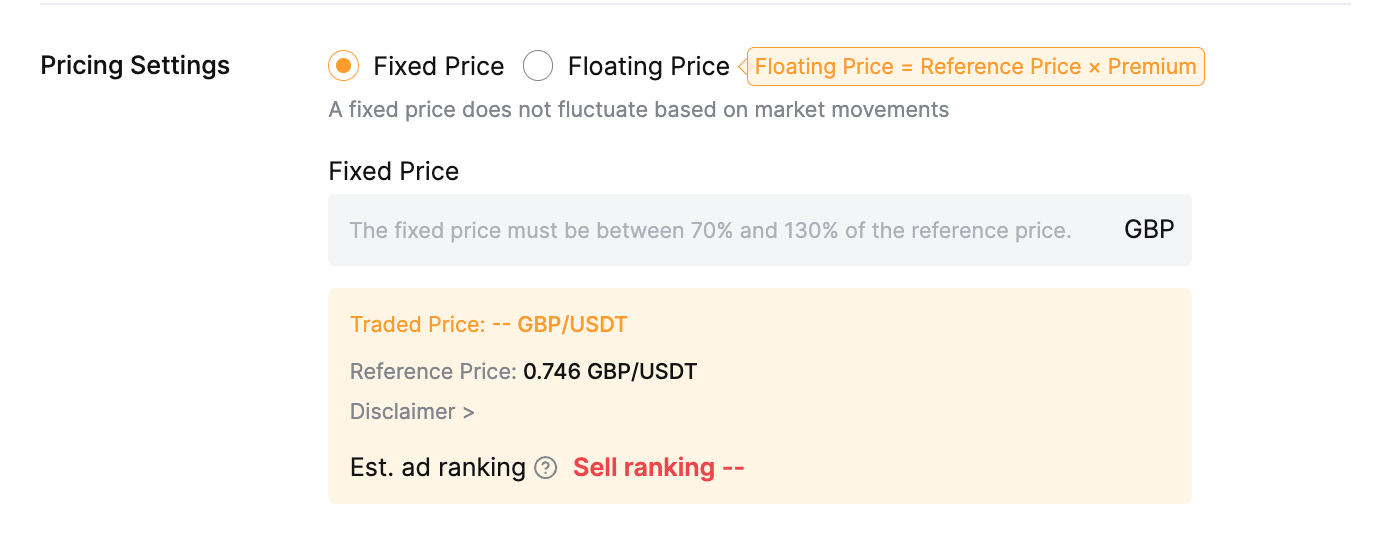This screenshot has height=546, width=1388.
Task: Select the Fixed Price radio button
Action: [x=343, y=66]
